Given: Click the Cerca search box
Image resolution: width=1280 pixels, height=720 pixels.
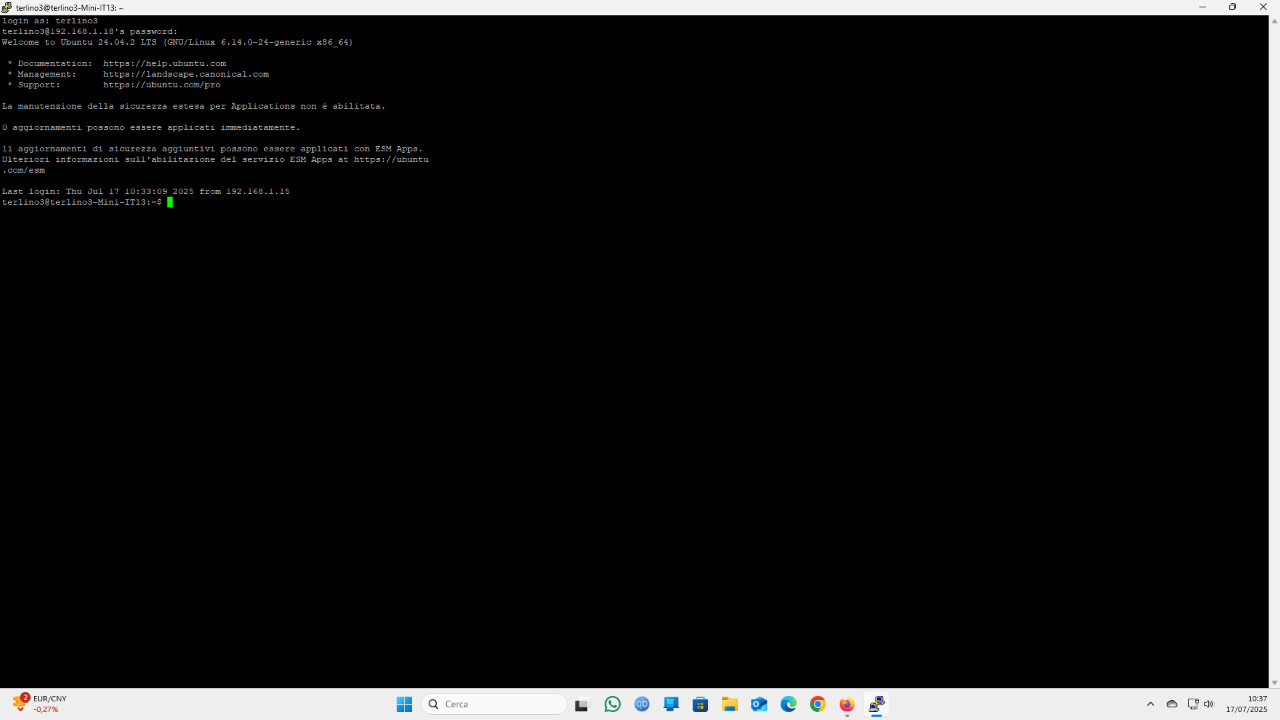Looking at the screenshot, I should [494, 704].
